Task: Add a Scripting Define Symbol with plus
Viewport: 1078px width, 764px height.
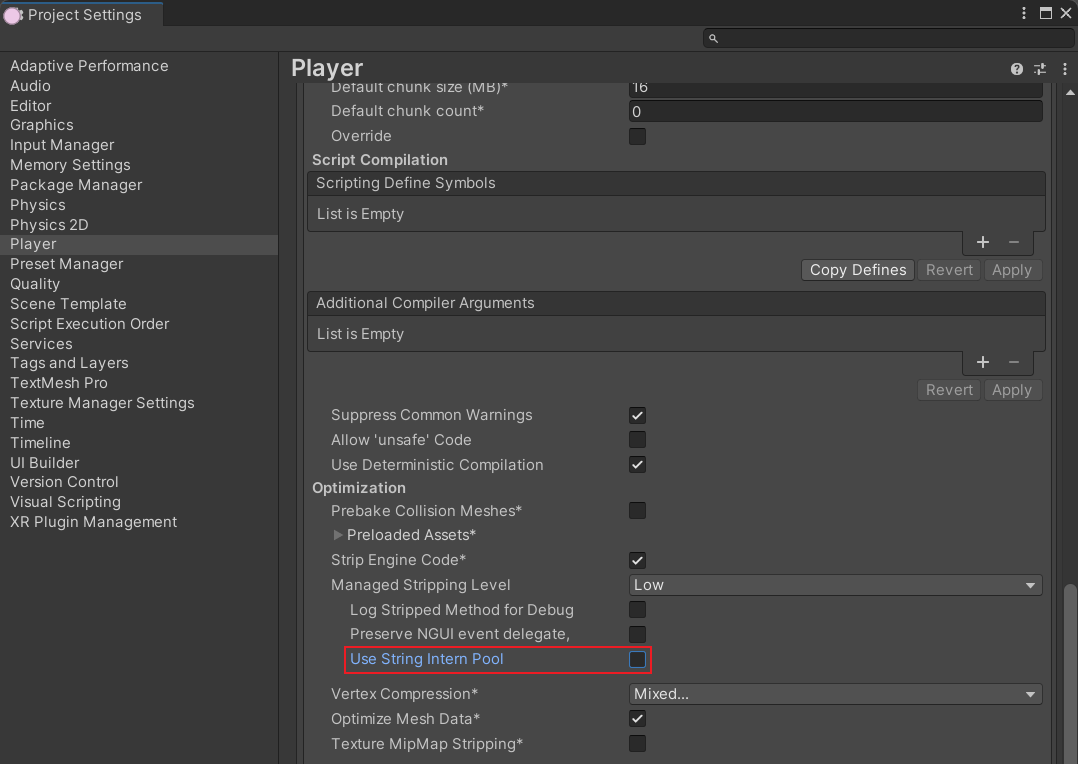Action: coord(982,242)
